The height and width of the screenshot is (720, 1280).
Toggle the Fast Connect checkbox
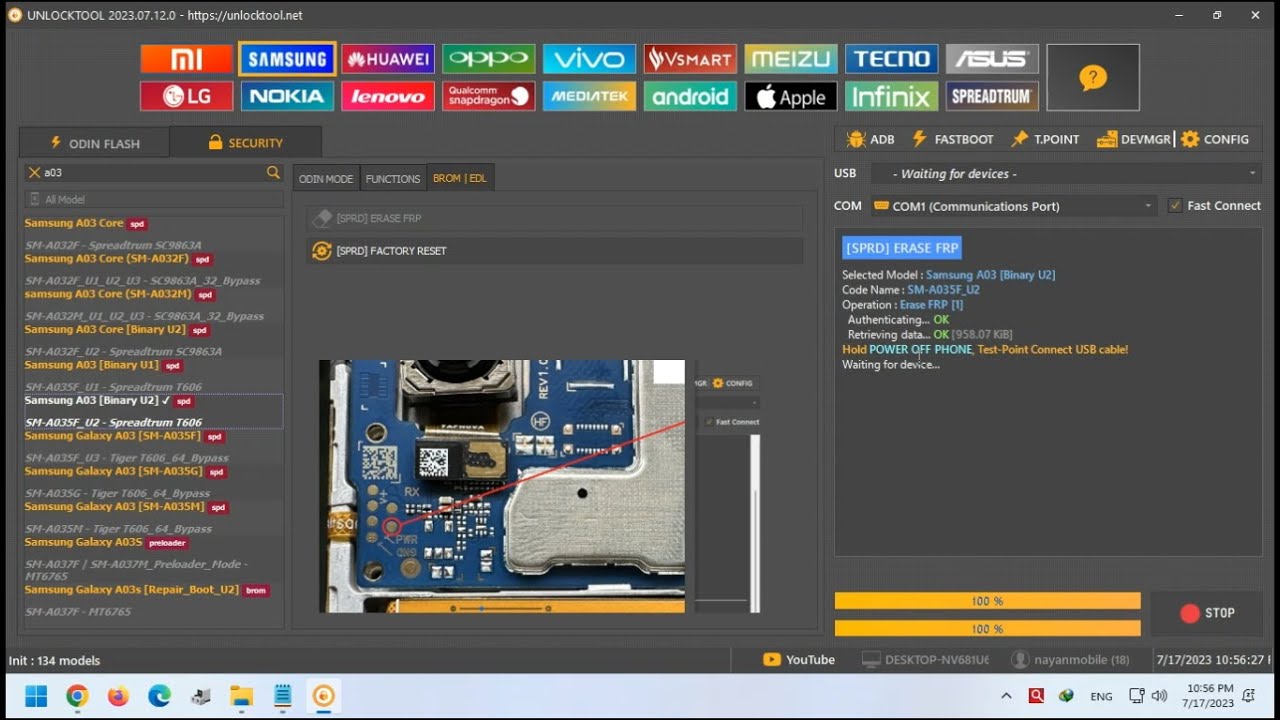pyautogui.click(x=1175, y=205)
